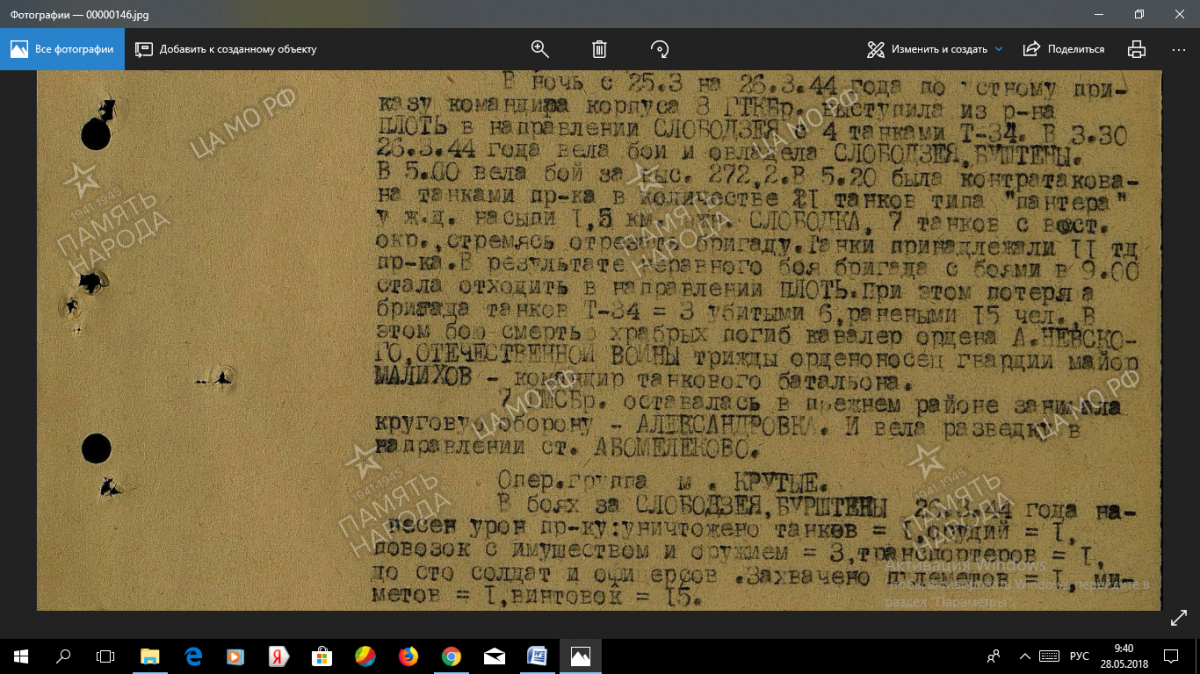
Task: Open touch keyboard from tray
Action: pos(1048,656)
